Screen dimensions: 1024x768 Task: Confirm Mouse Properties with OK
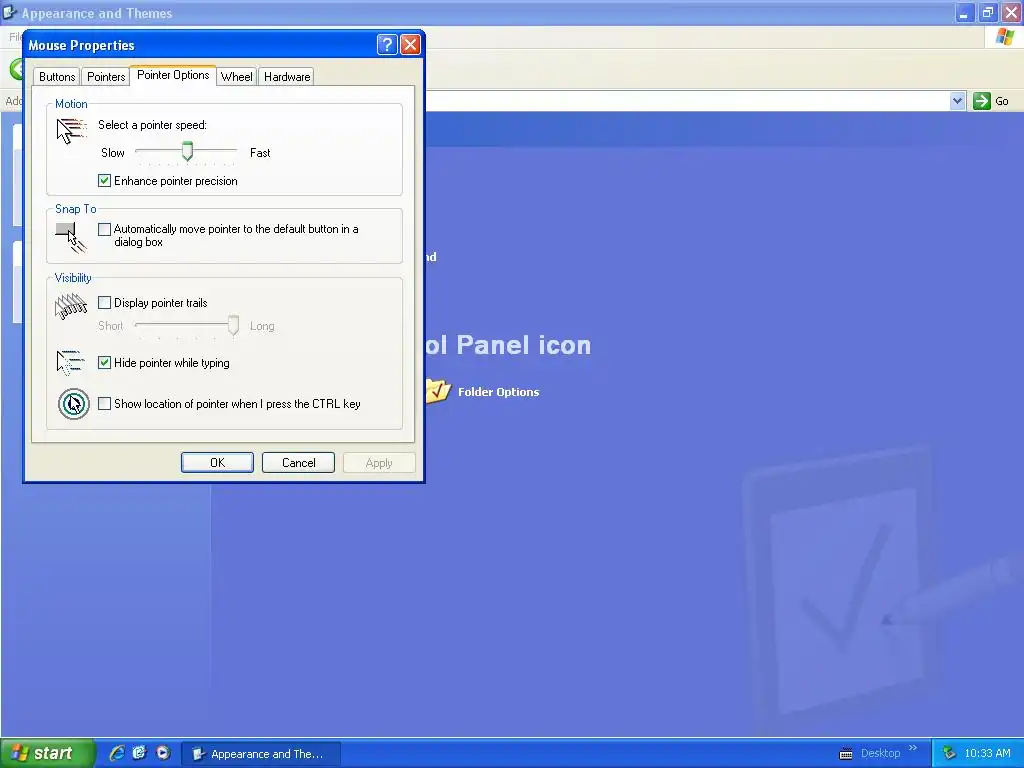point(217,462)
